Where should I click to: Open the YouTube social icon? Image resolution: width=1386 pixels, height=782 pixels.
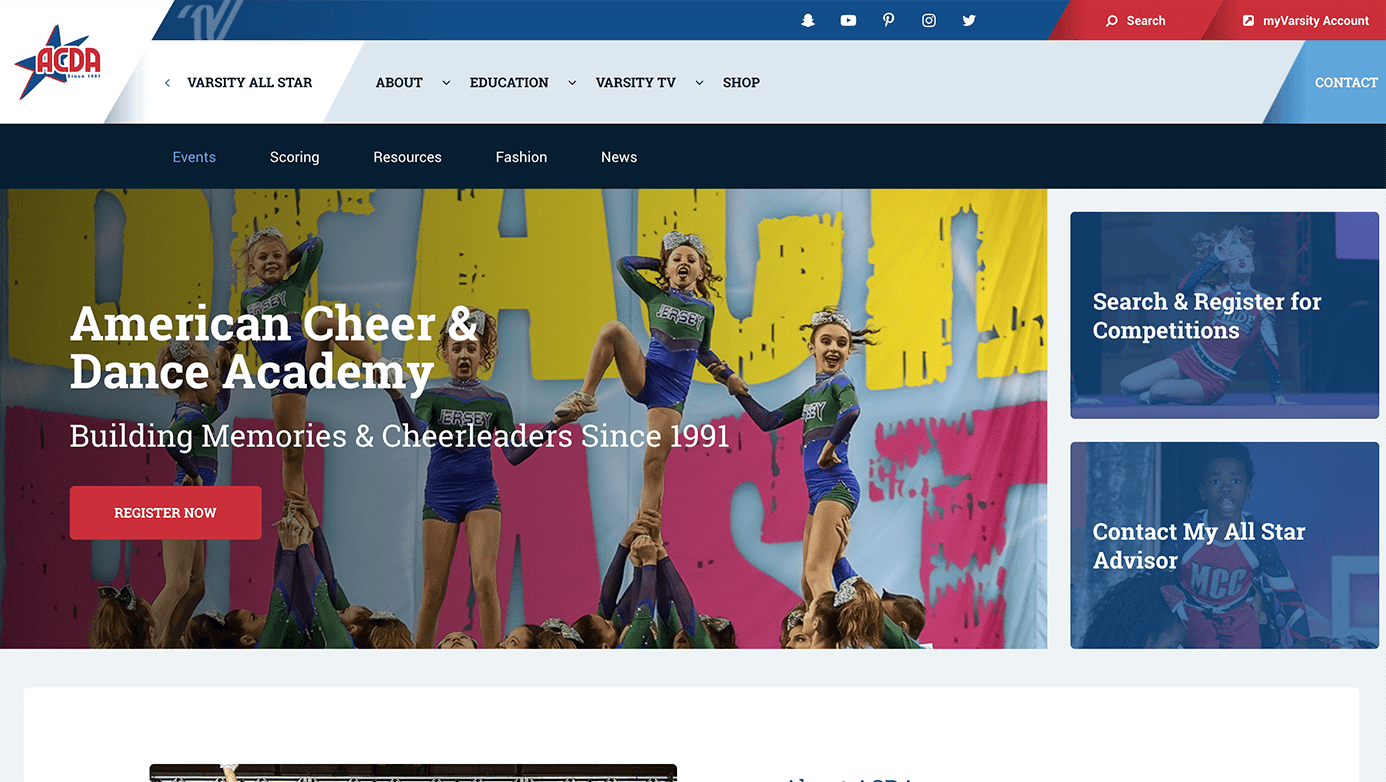[848, 20]
